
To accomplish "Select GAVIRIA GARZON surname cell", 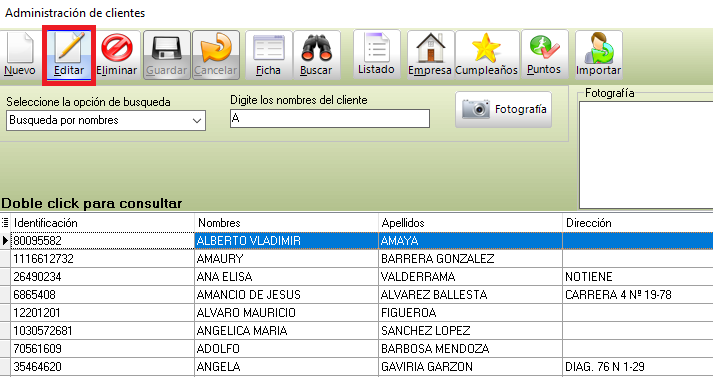I will coord(470,367).
